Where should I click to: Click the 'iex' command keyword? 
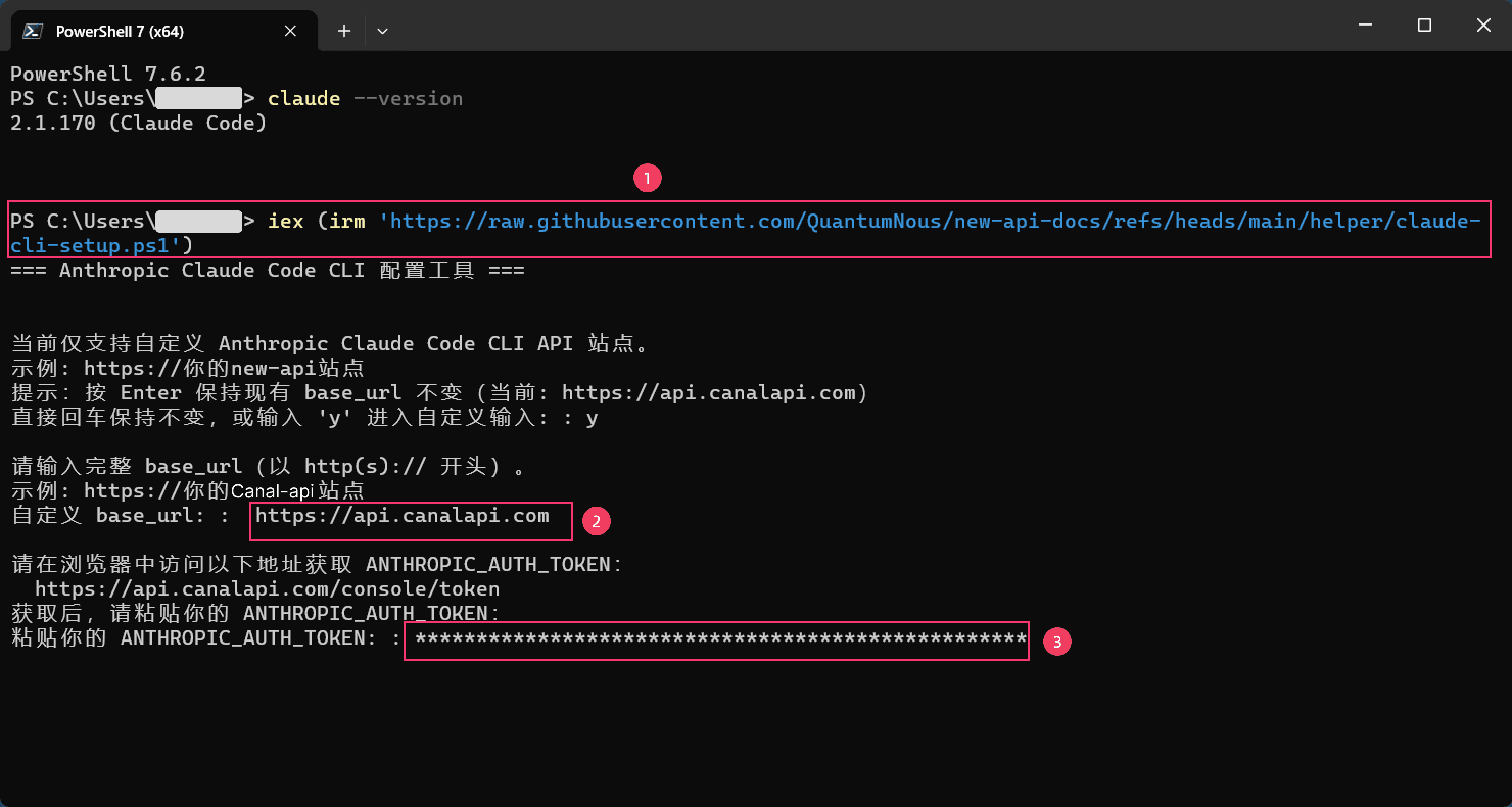[x=286, y=221]
